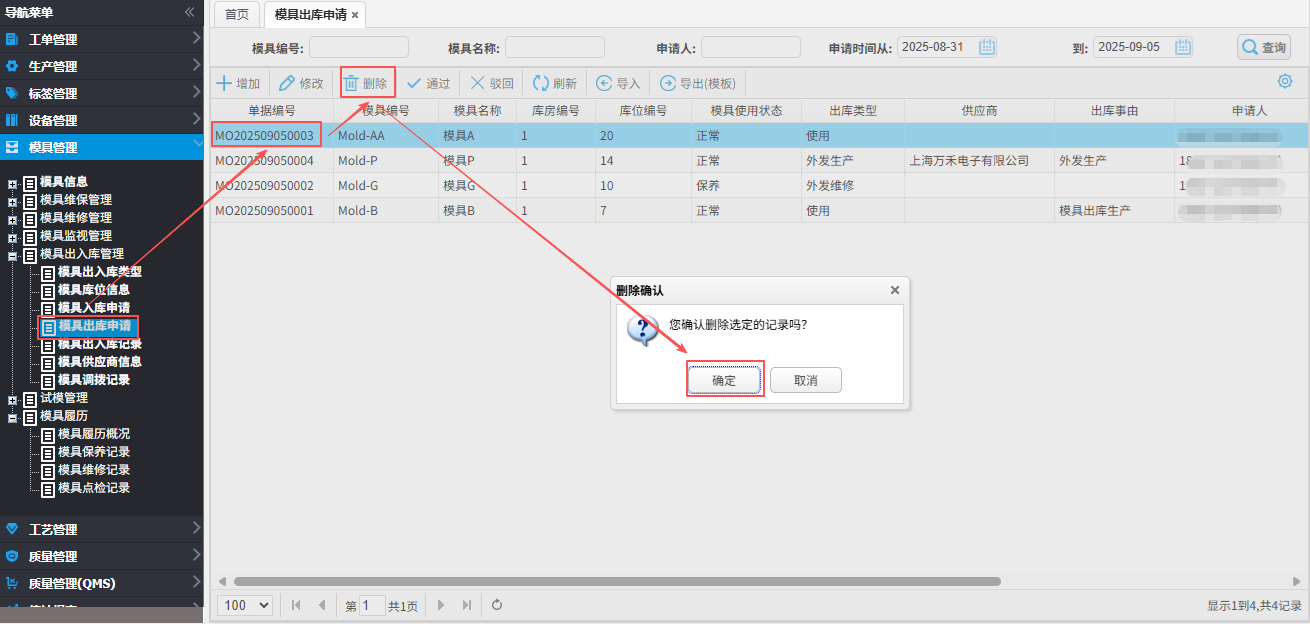
Task: Confirm deletion with 确定 button
Action: click(x=724, y=381)
